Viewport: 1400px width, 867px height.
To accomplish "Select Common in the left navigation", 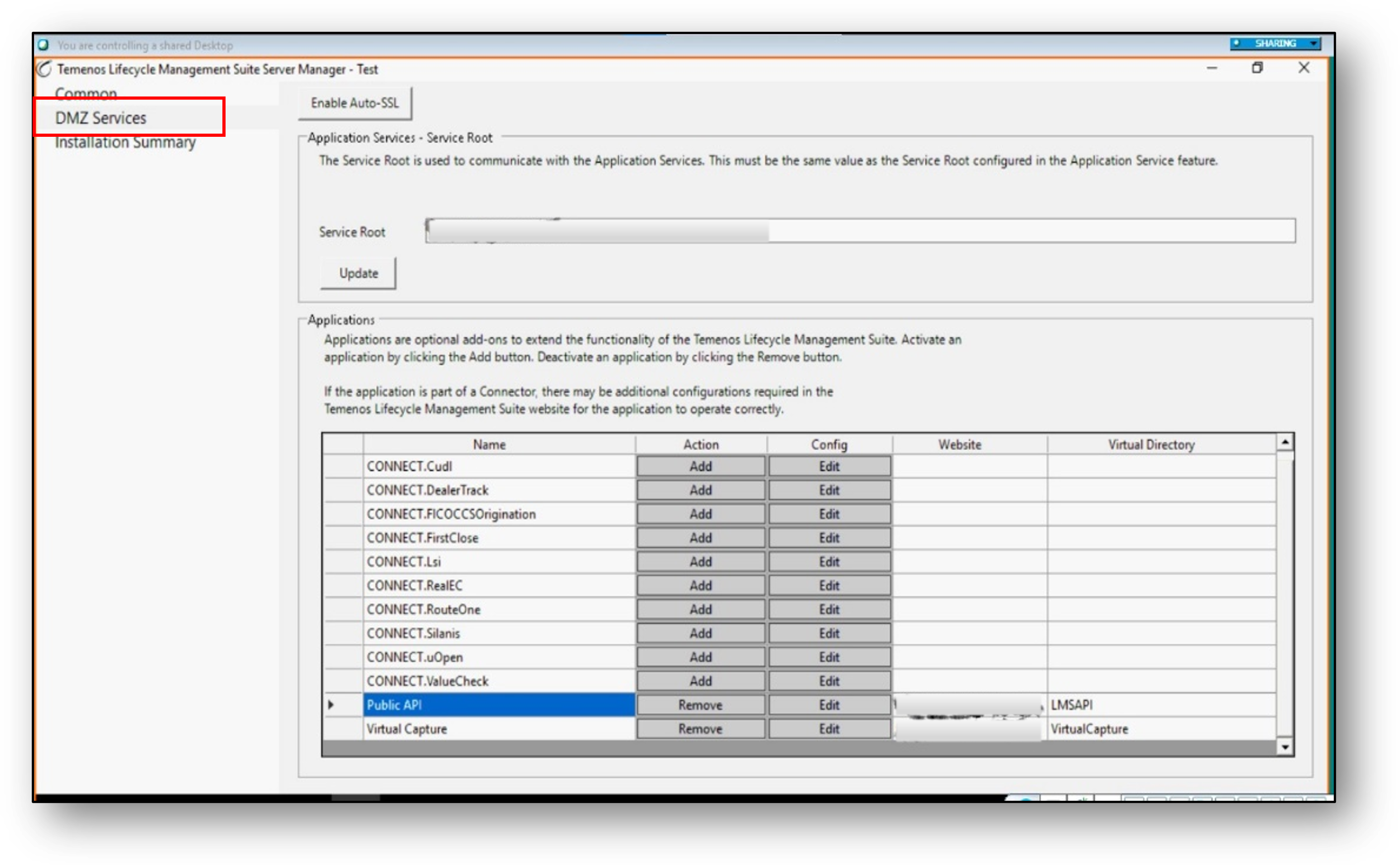I will pyautogui.click(x=86, y=93).
